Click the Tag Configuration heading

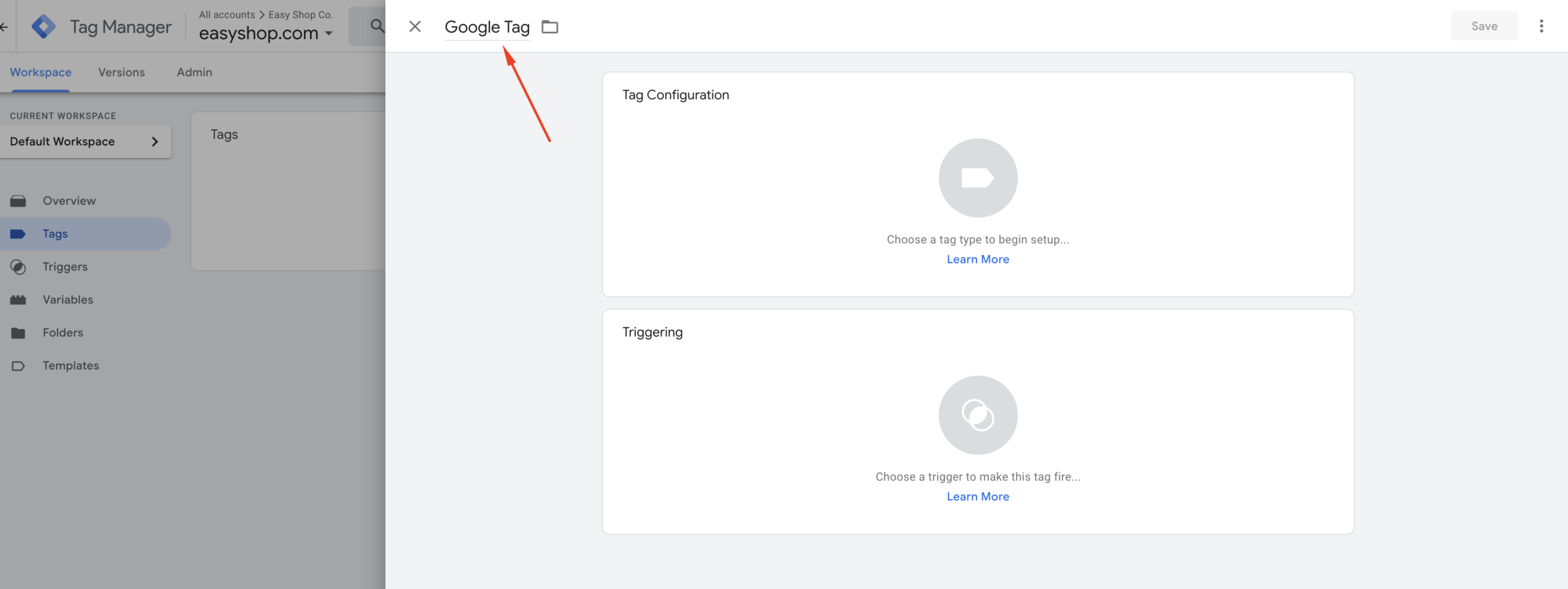[676, 95]
